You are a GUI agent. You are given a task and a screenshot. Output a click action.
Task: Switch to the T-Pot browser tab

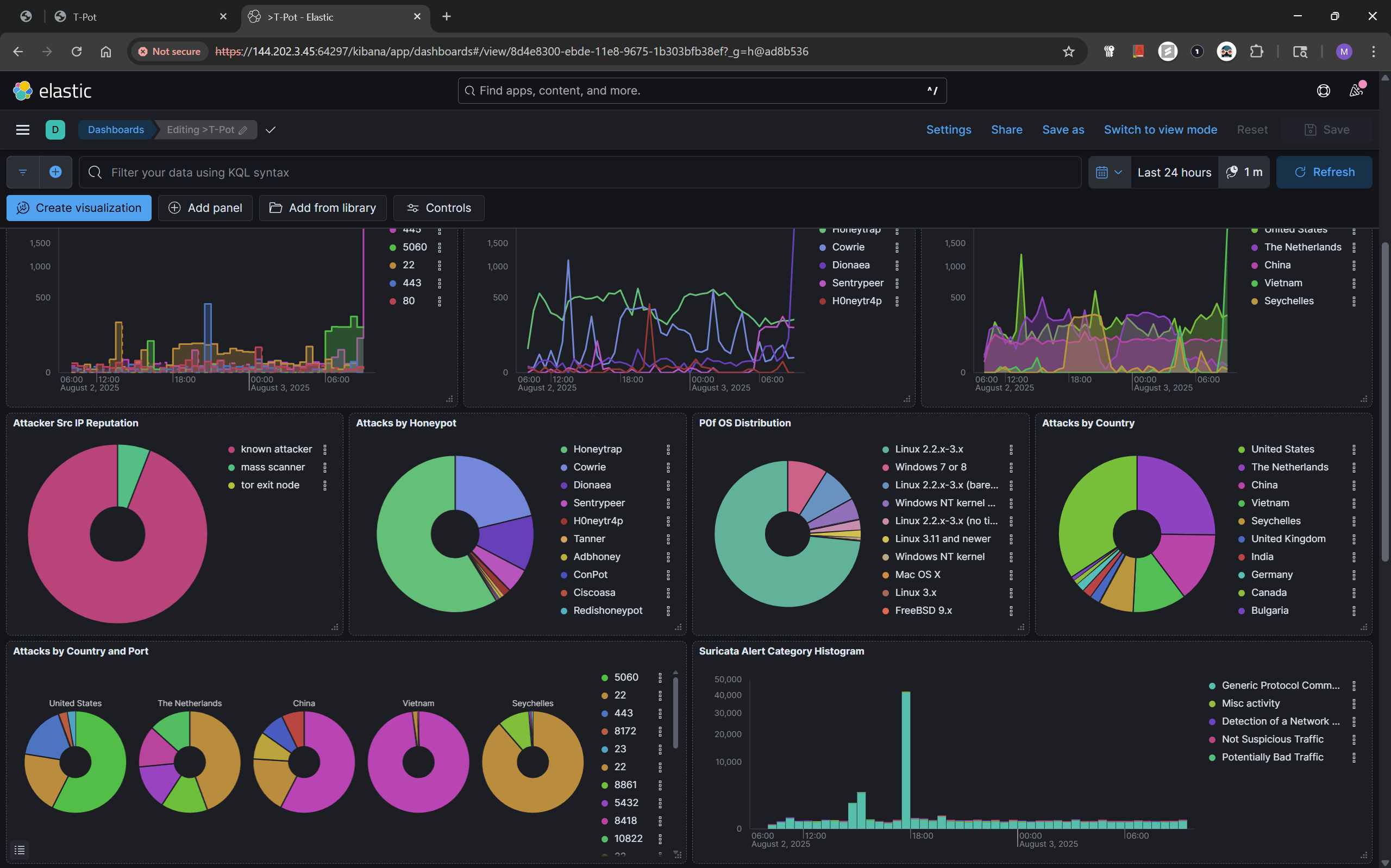(x=141, y=17)
